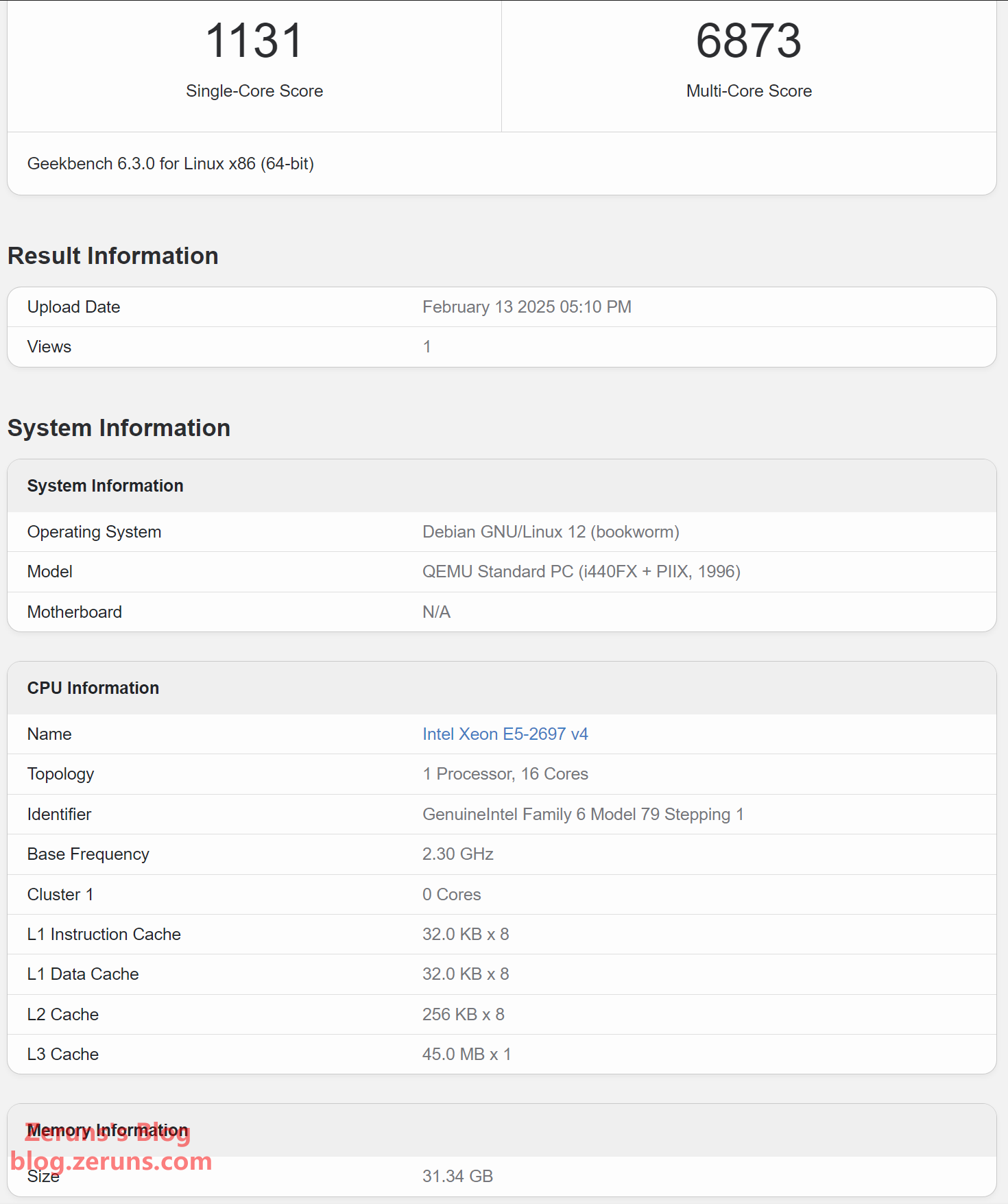Select the L3 Cache value 45.0 MB x 1
The image size is (1008, 1204).
point(466,1054)
